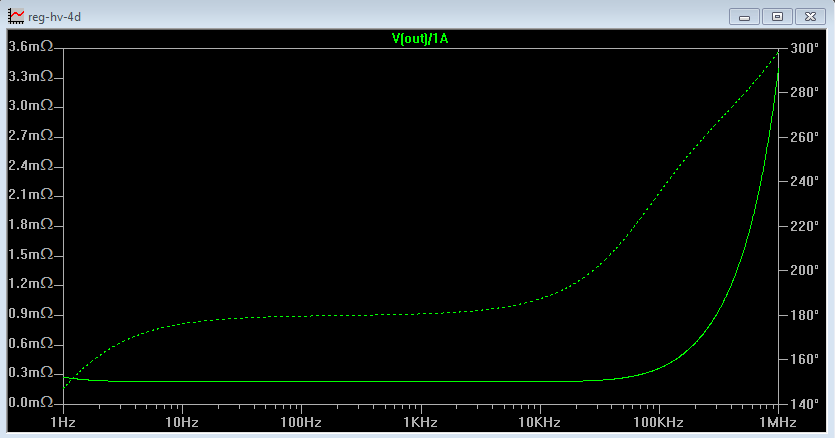Click the 0.3mΩ left axis label
Viewport: 835px width, 438px height.
[31, 372]
